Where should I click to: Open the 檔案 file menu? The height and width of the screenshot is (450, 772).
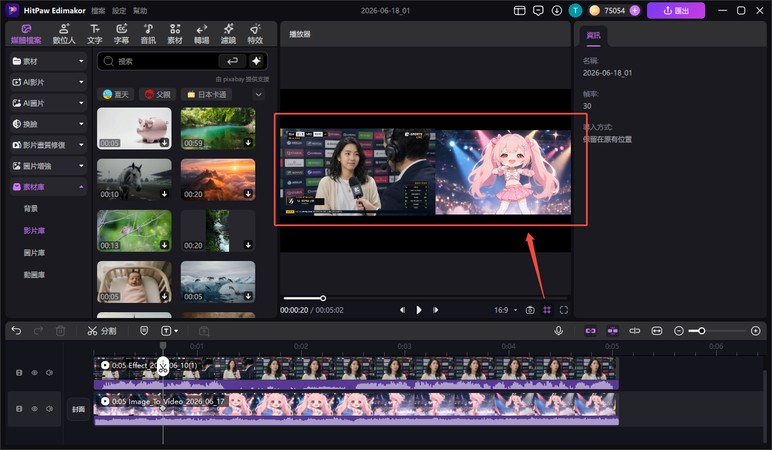pyautogui.click(x=98, y=10)
